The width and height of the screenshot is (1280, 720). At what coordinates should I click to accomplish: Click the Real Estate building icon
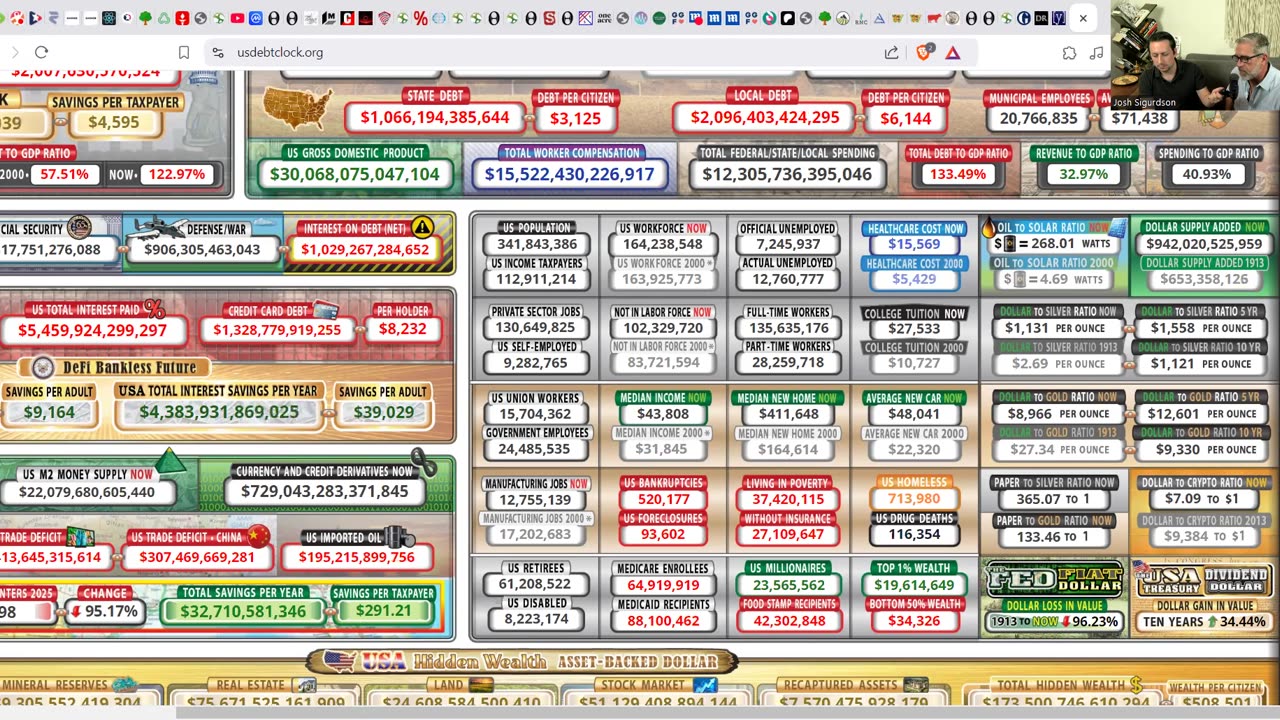(306, 685)
